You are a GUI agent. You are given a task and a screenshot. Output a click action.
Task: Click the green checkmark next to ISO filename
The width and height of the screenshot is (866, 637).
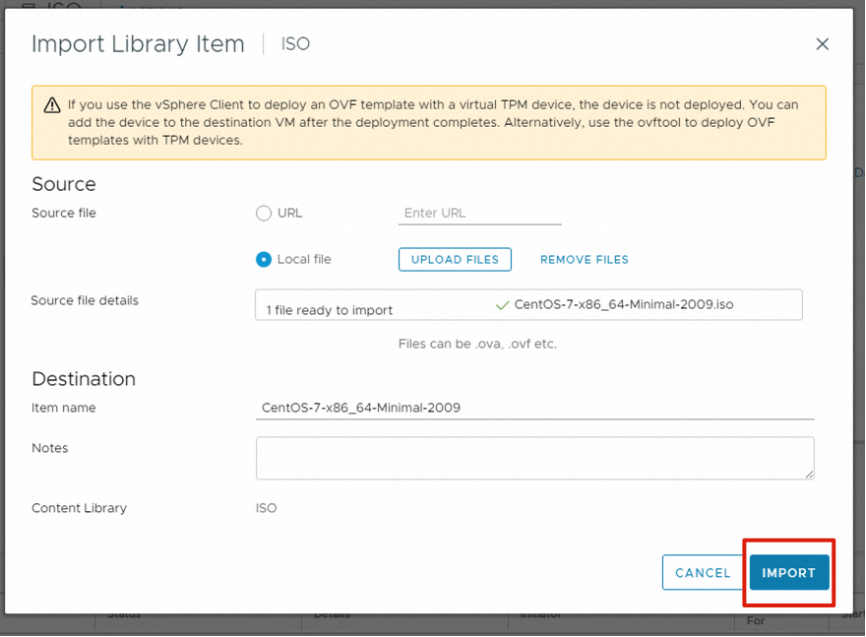(x=502, y=304)
